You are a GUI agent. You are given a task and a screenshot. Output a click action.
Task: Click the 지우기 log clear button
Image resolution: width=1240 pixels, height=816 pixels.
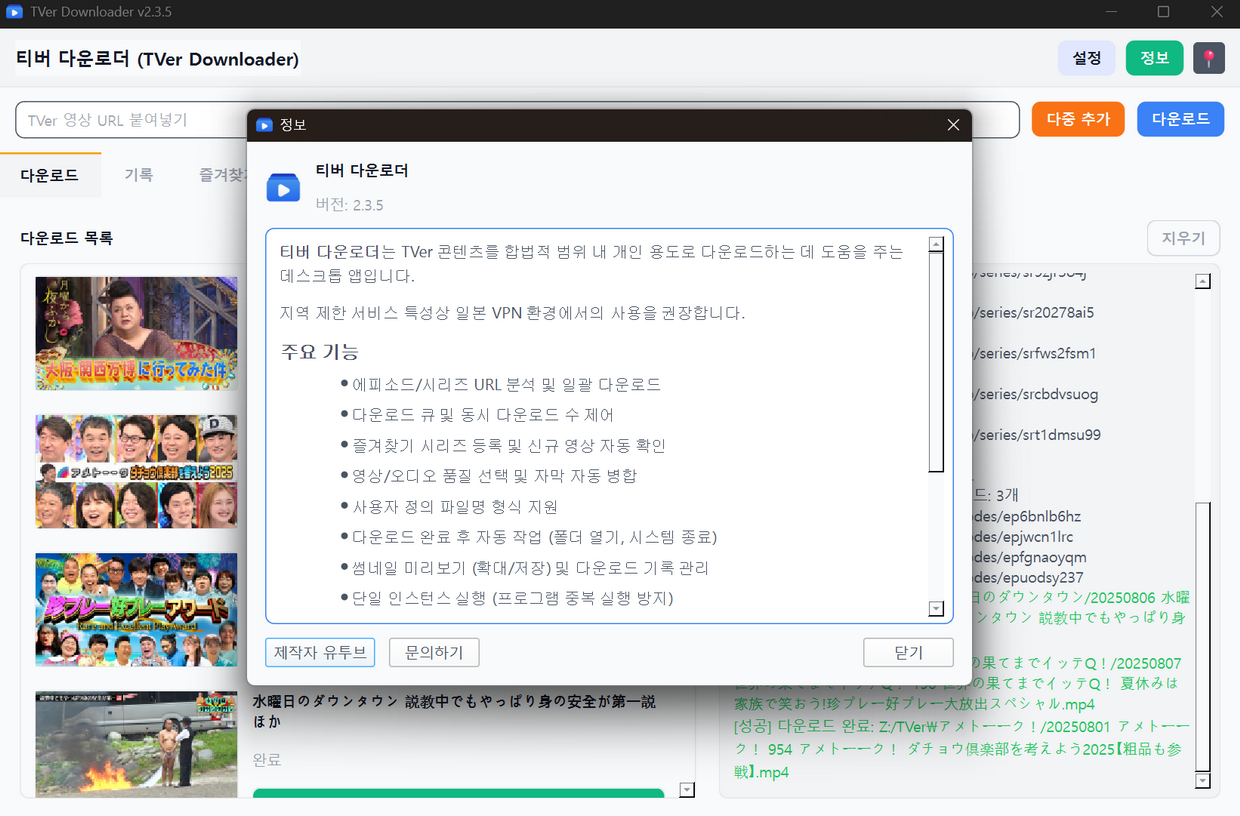(1184, 238)
